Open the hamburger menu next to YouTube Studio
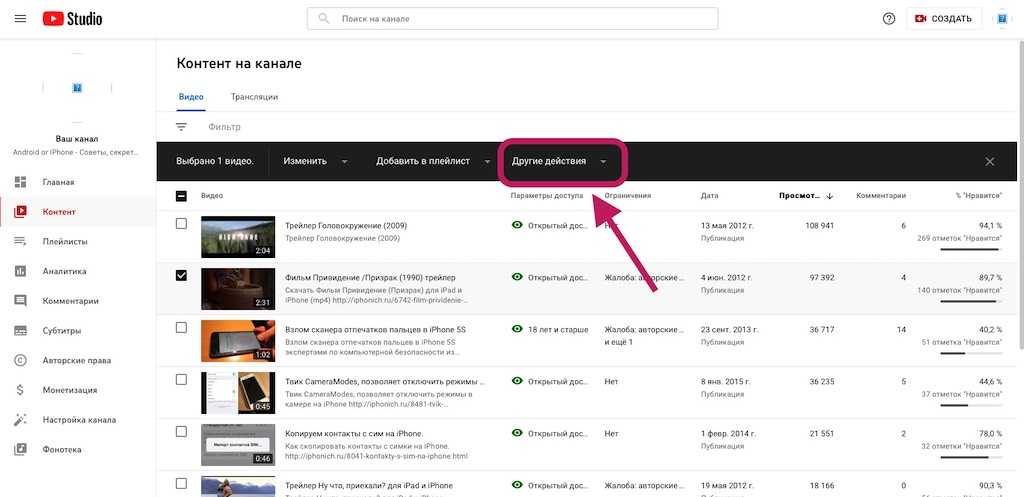 [x=20, y=19]
